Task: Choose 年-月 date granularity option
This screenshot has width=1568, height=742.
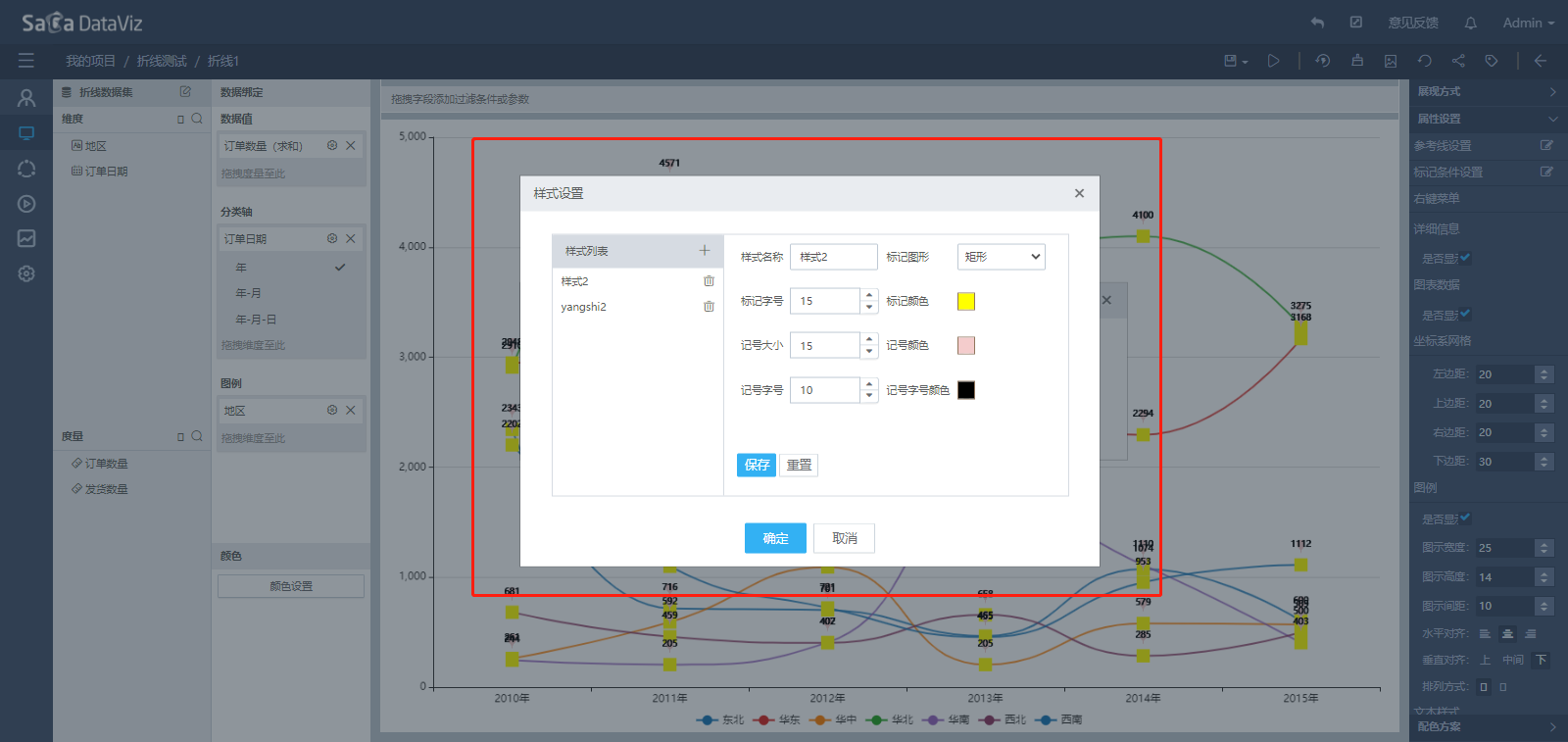Action: point(249,293)
